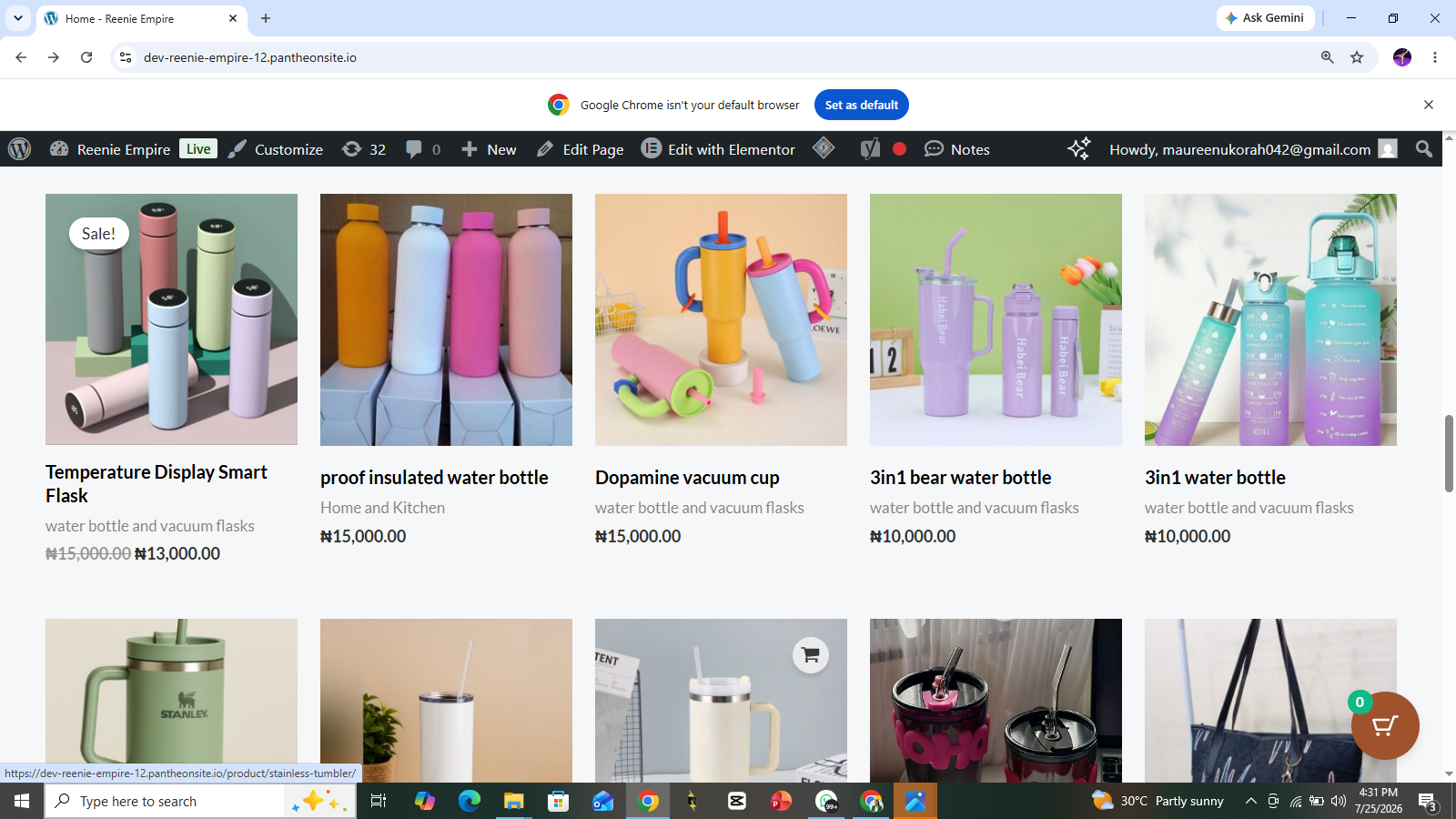Click the Ask Gemini button
Screen dimensions: 1456x819
pos(1265,18)
